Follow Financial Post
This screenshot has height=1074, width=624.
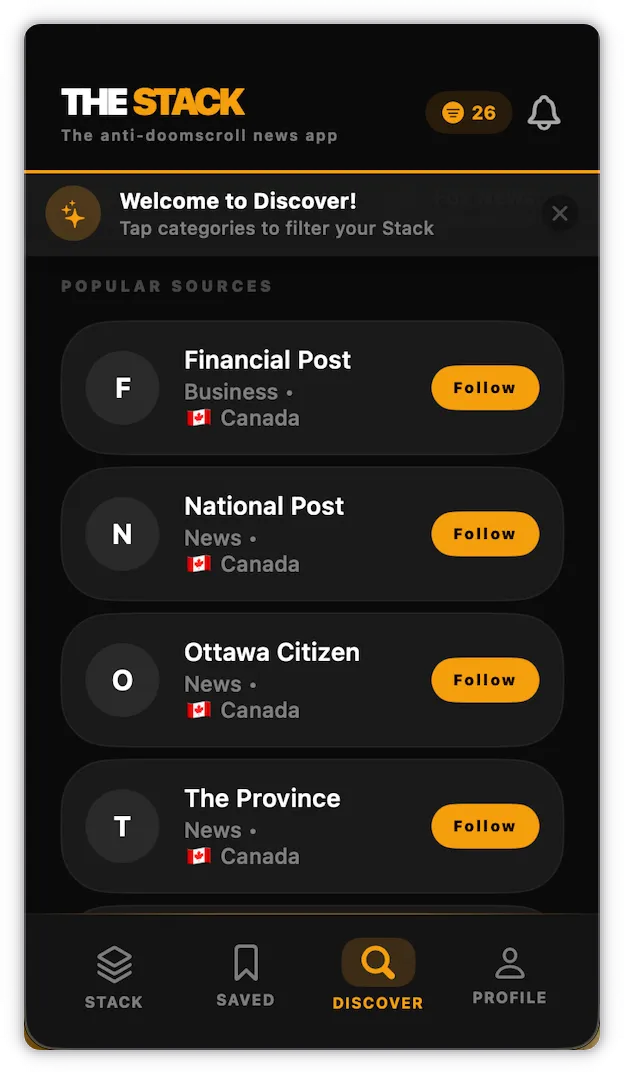point(485,388)
